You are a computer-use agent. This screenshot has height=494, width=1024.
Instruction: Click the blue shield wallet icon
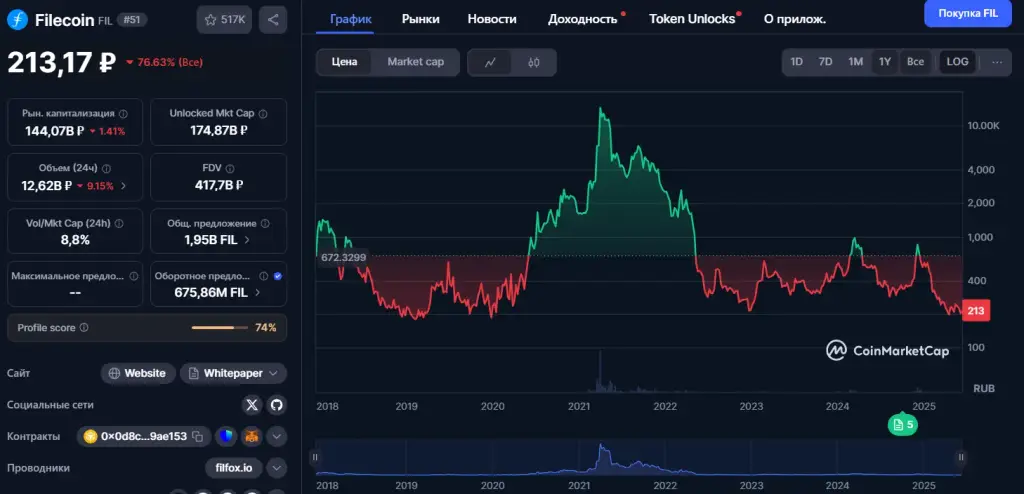(225, 436)
